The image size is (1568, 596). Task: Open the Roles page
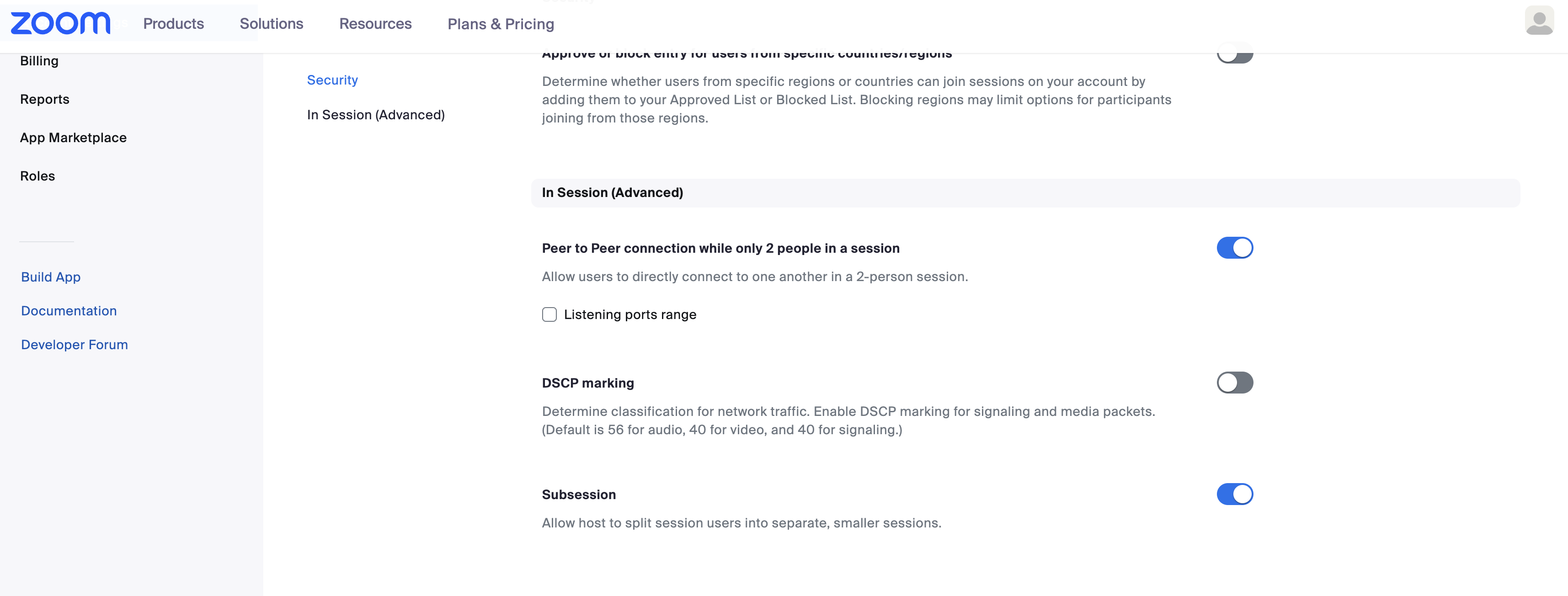tap(37, 176)
